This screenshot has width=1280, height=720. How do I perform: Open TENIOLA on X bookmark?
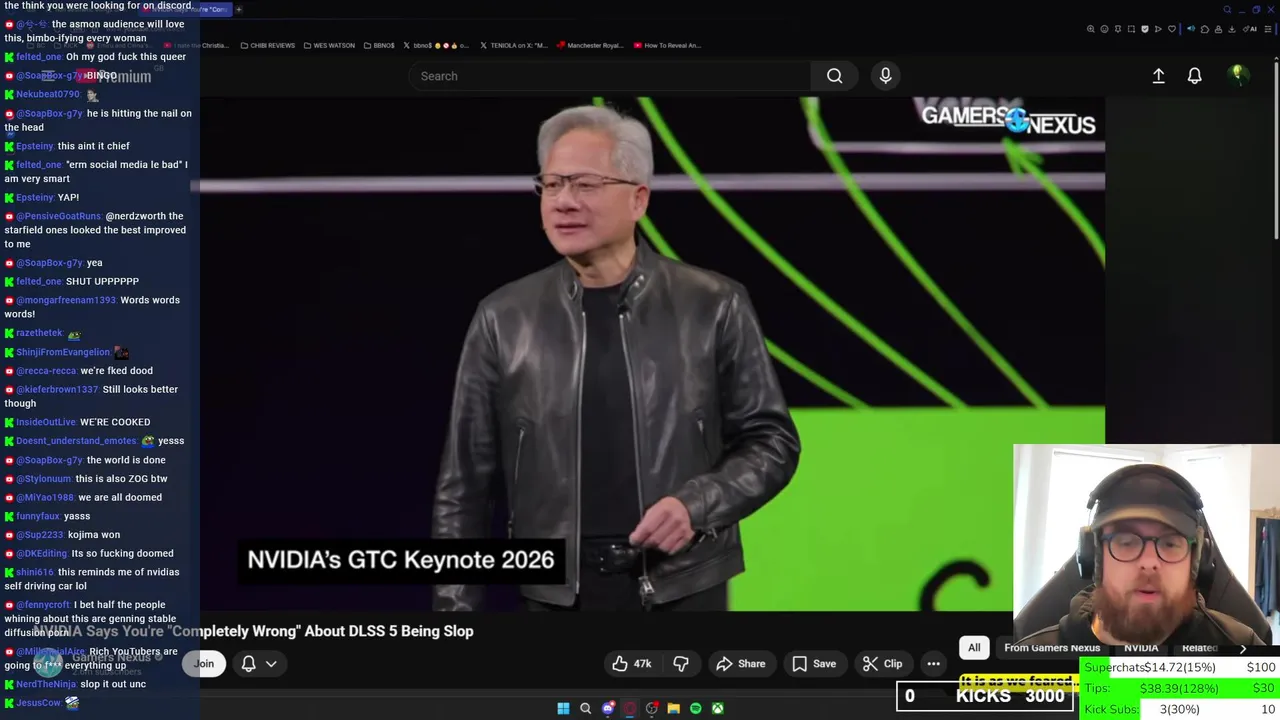(514, 45)
